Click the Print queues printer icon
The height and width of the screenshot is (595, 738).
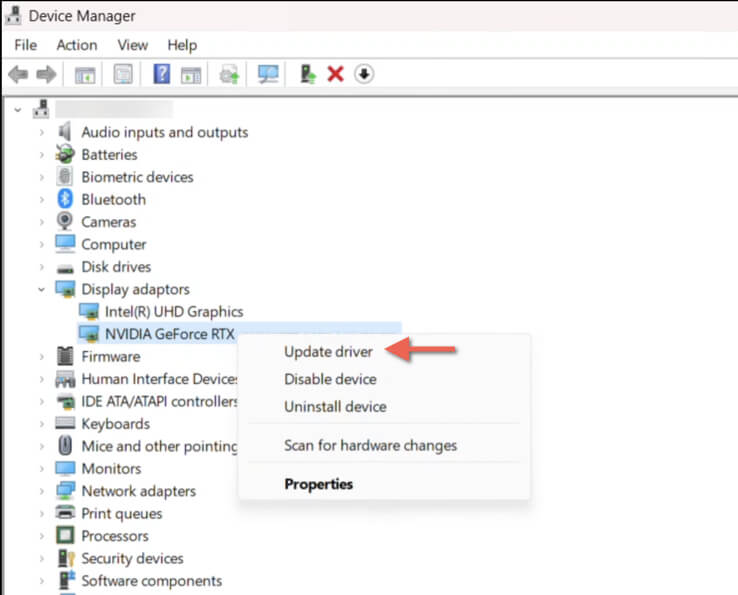tap(65, 513)
